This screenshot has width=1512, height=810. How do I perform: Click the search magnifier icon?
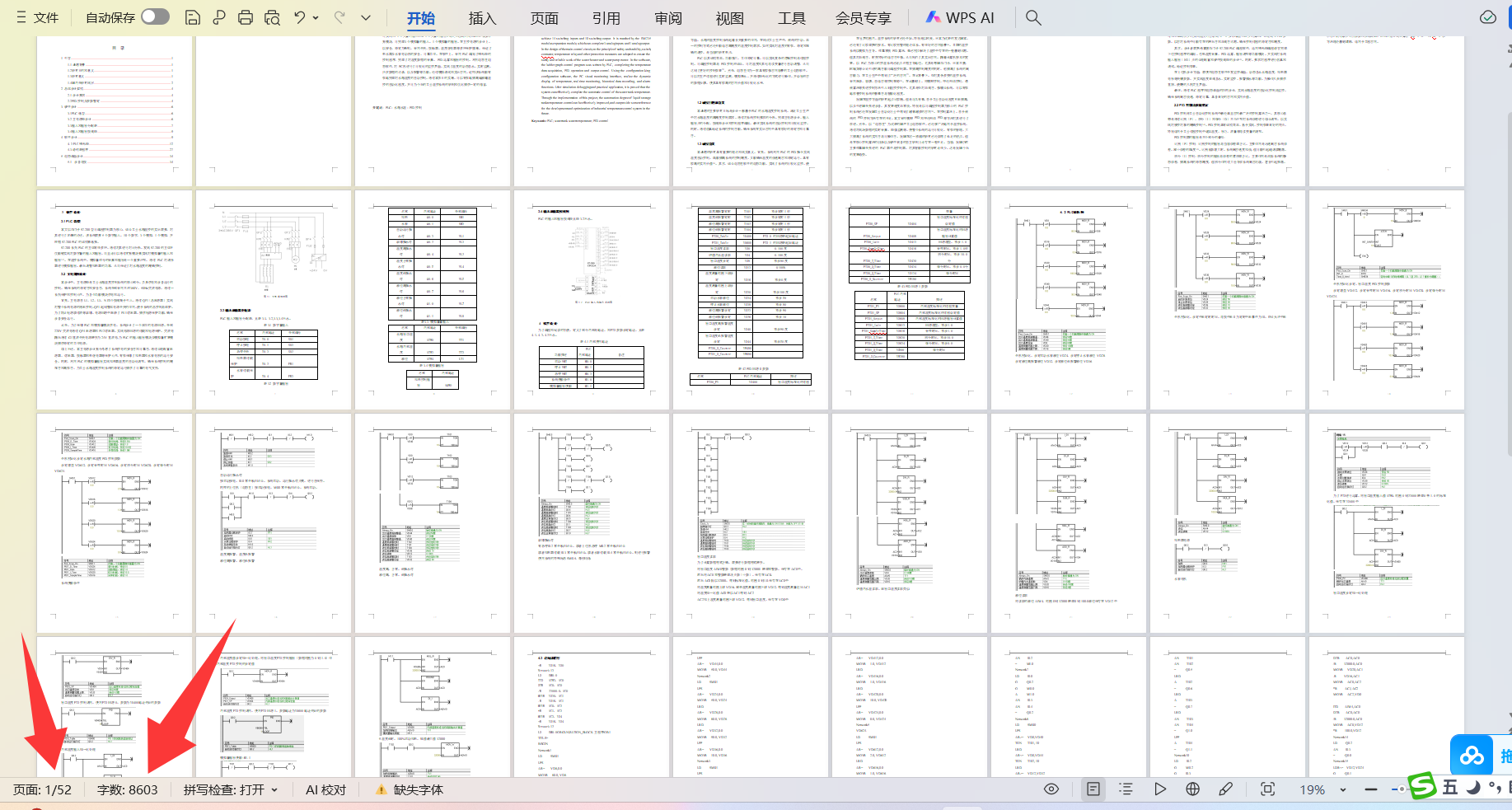point(1033,17)
